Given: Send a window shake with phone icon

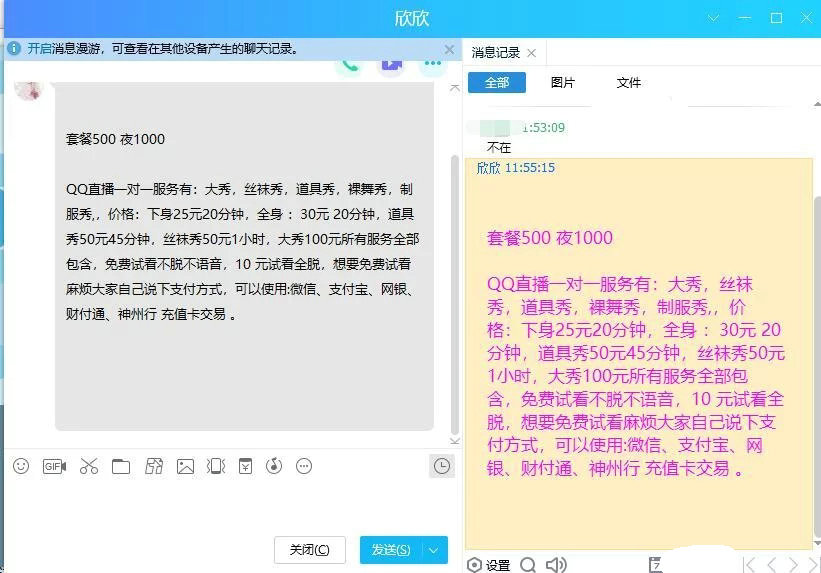Looking at the screenshot, I should 215,466.
